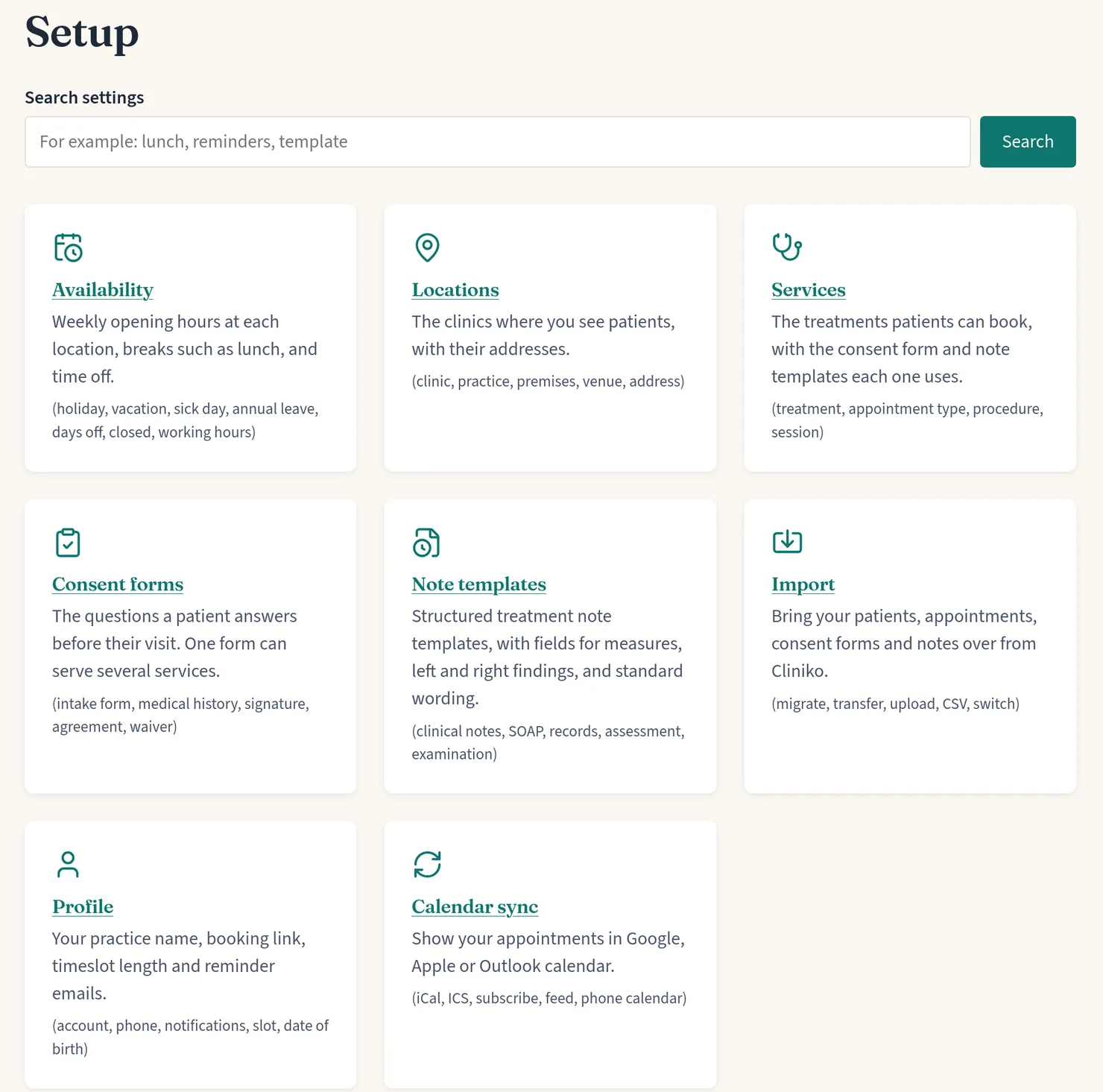Open the Note templates link
This screenshot has height=1092, width=1103.
[479, 584]
